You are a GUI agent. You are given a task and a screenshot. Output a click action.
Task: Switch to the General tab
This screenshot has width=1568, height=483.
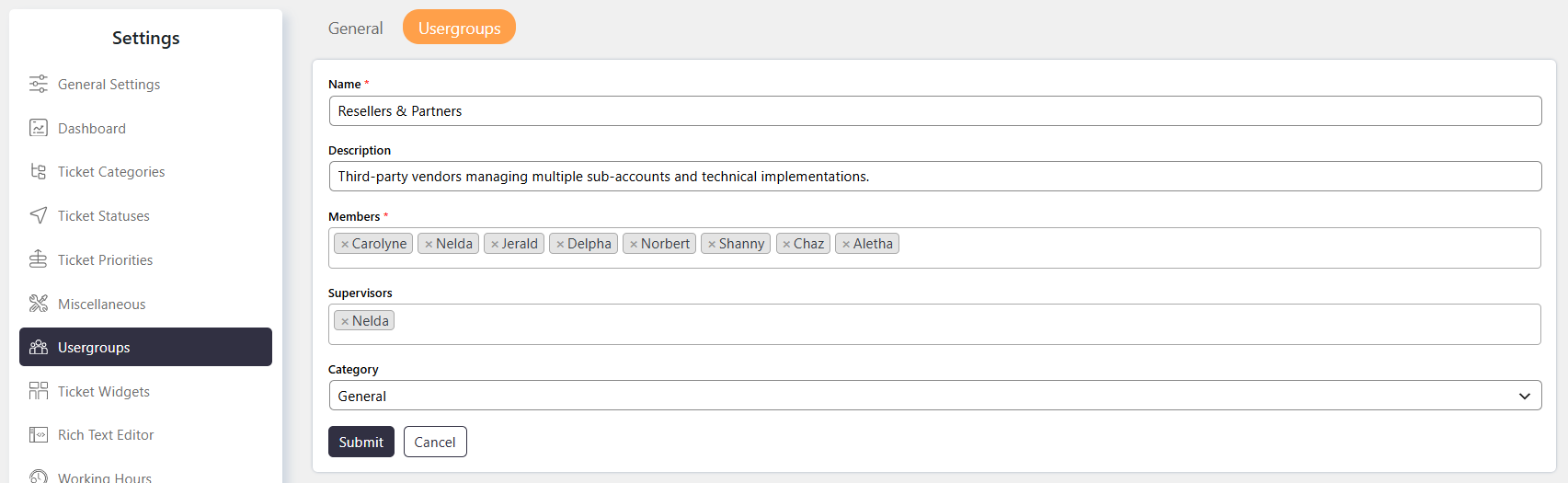pos(355,29)
